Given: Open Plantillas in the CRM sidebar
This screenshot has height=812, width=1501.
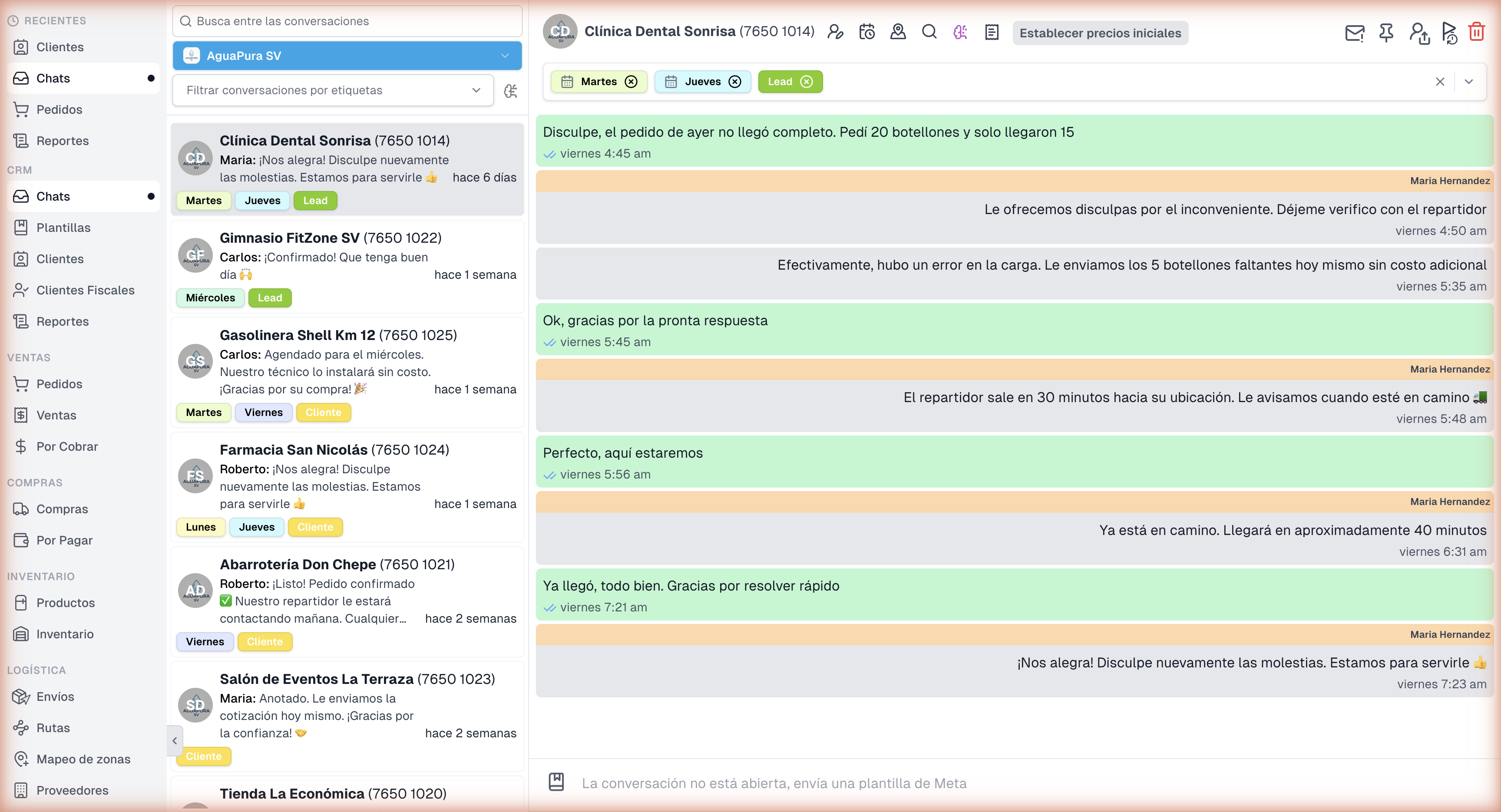Looking at the screenshot, I should point(63,228).
